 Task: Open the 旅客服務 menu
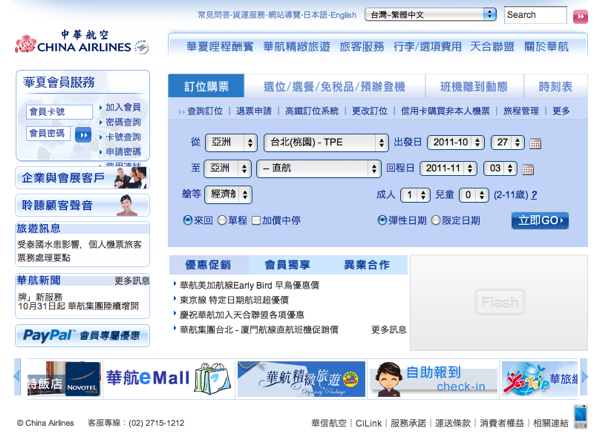[x=362, y=47]
